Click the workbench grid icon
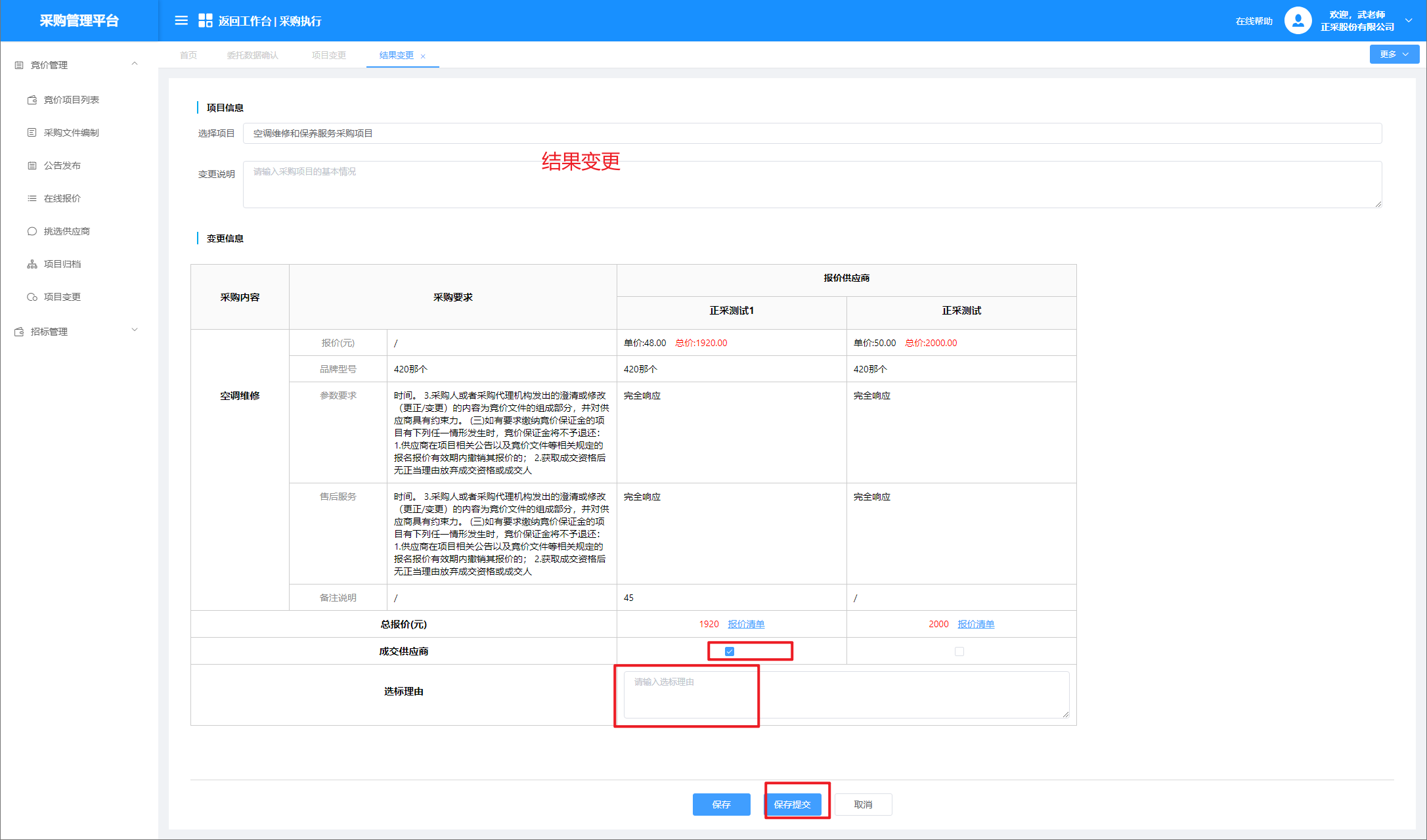Viewport: 1427px width, 840px height. coord(205,21)
